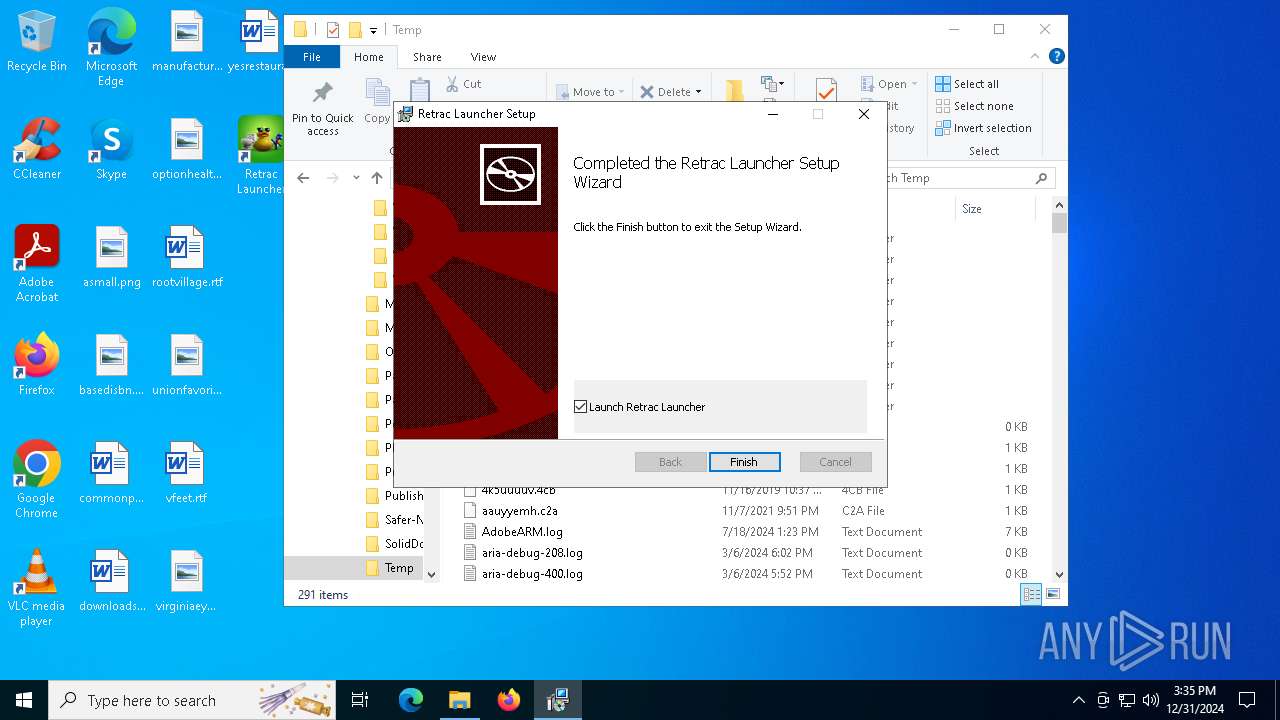Viewport: 1280px width, 720px height.
Task: Select the aauyyemh.c2a file
Action: click(x=520, y=511)
